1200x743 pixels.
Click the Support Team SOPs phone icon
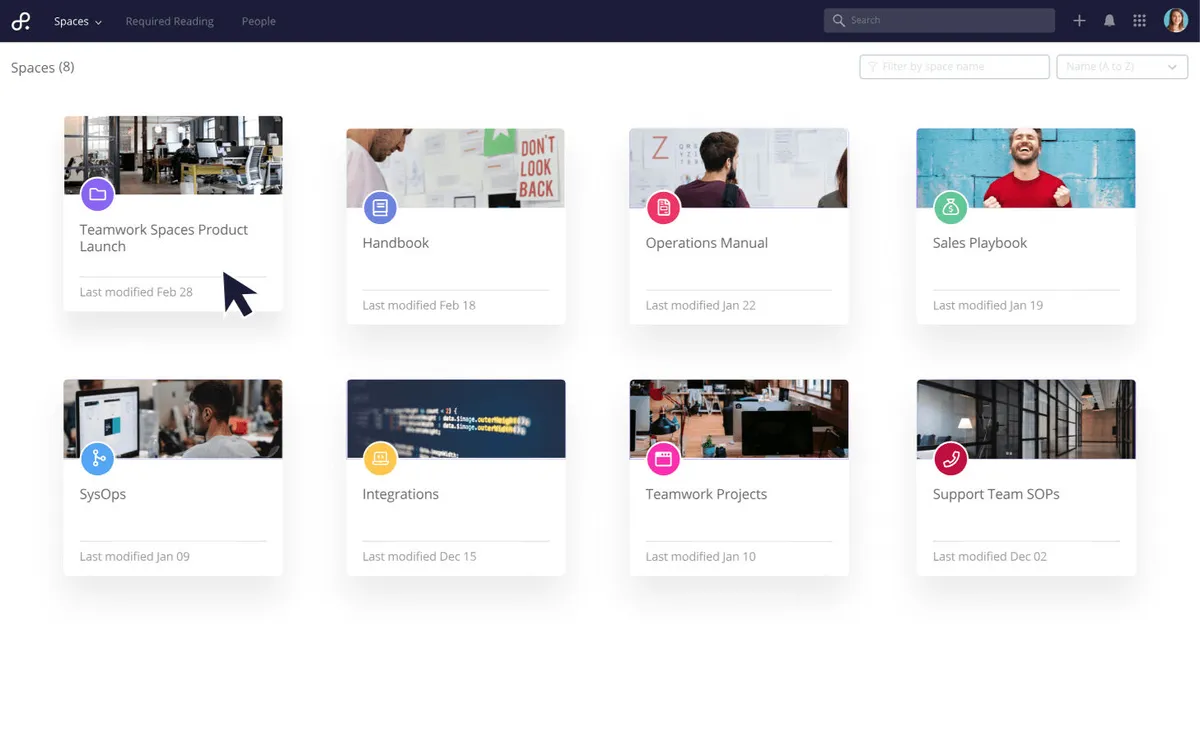pos(950,459)
